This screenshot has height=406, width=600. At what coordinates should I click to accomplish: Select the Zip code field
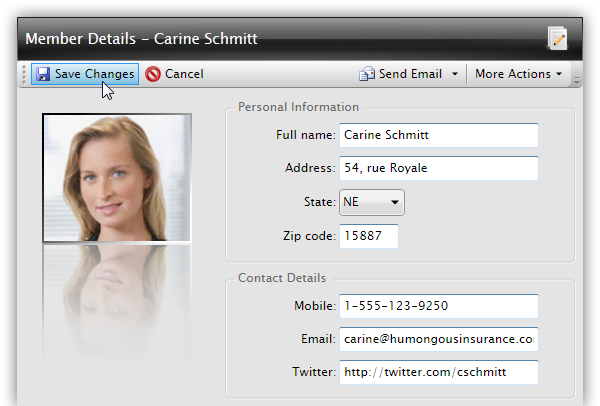[x=368, y=236]
